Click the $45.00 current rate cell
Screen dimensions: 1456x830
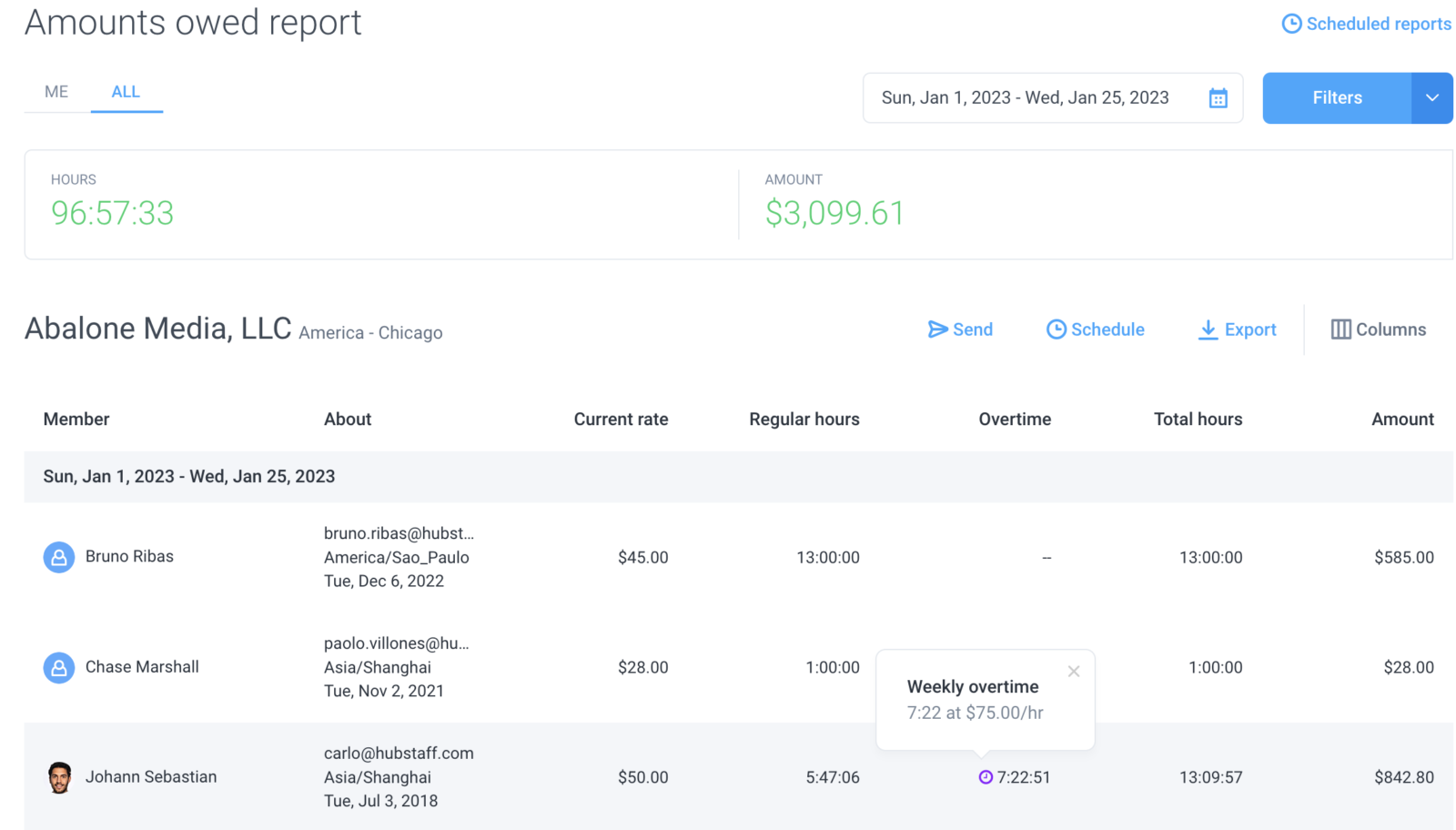(642, 558)
